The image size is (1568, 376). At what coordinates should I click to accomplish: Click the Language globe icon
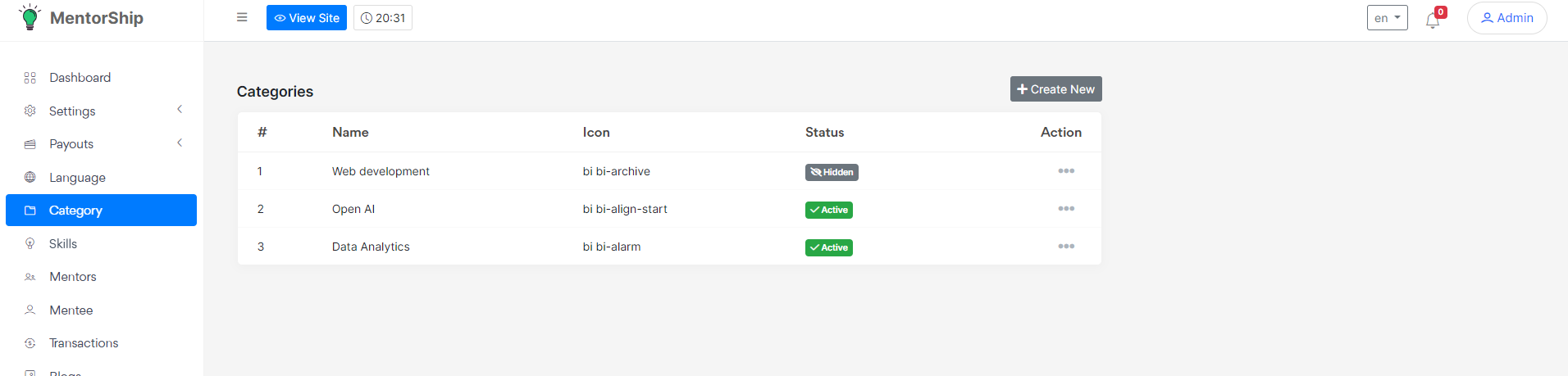coord(30,177)
